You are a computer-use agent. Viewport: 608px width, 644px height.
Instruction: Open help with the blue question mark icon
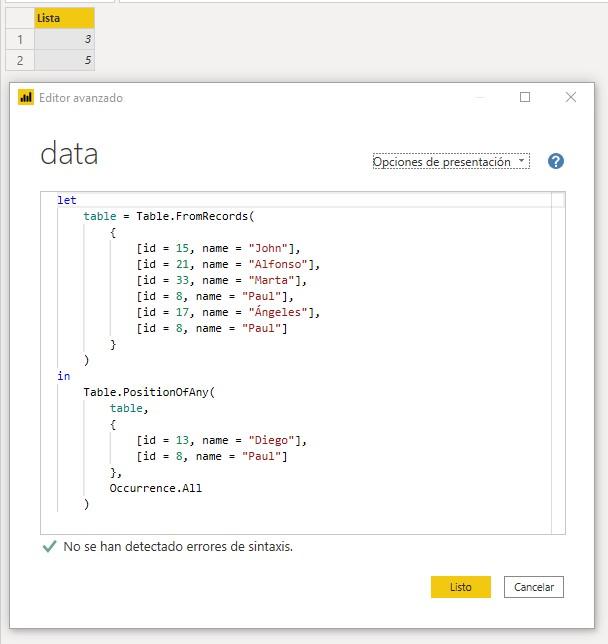click(x=556, y=161)
